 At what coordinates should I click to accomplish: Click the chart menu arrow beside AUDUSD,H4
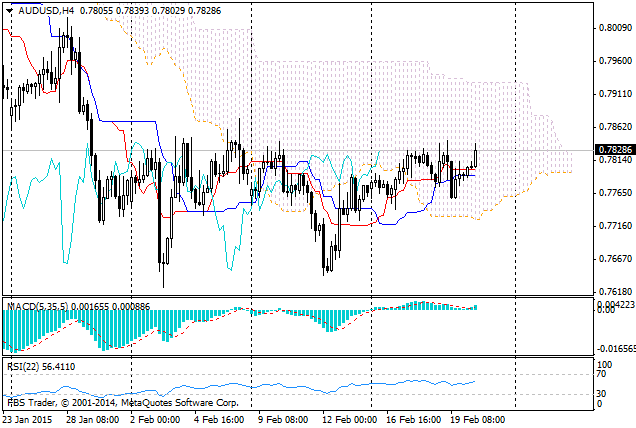pyautogui.click(x=9, y=11)
